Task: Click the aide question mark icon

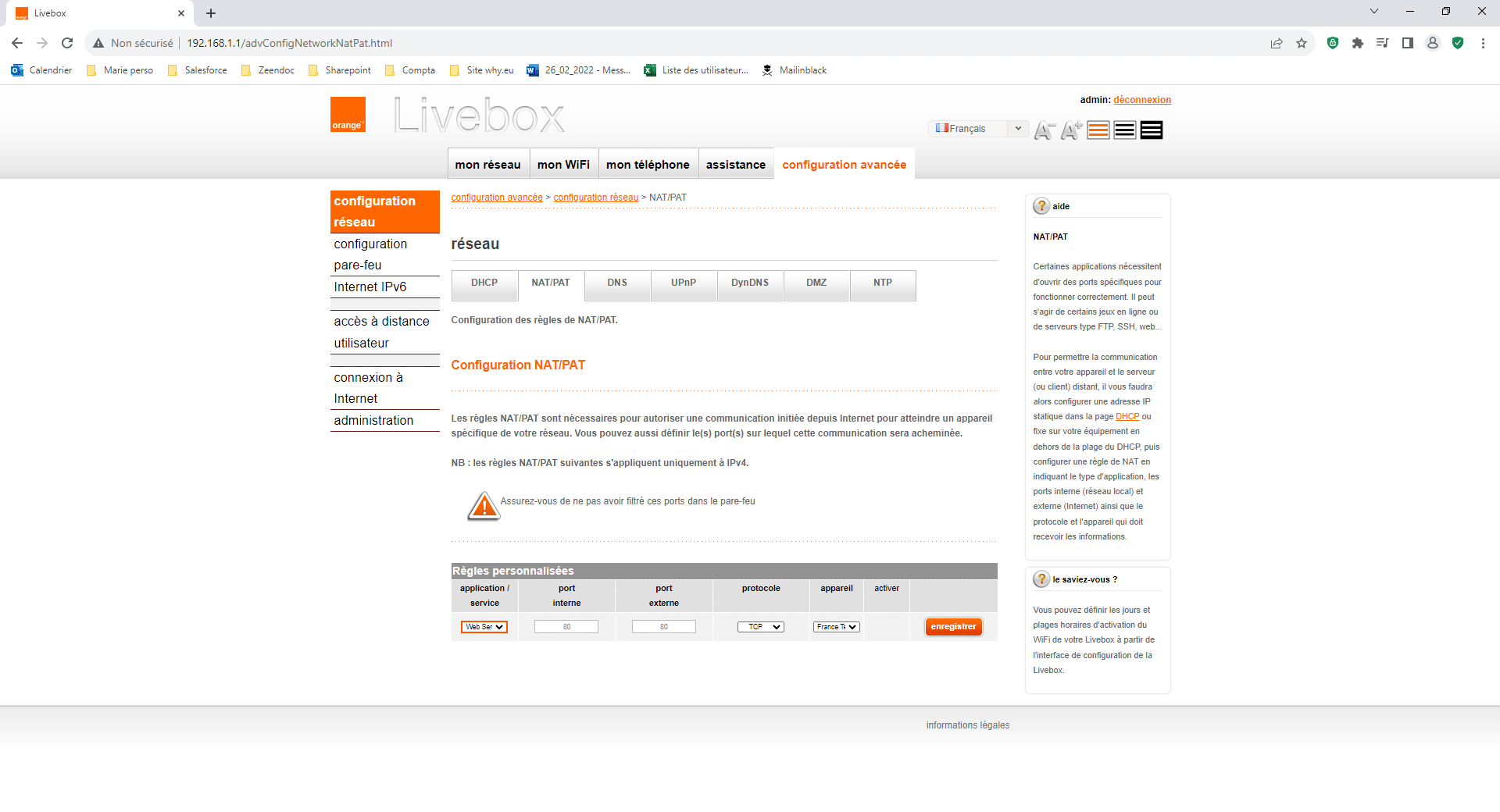Action: coord(1041,206)
